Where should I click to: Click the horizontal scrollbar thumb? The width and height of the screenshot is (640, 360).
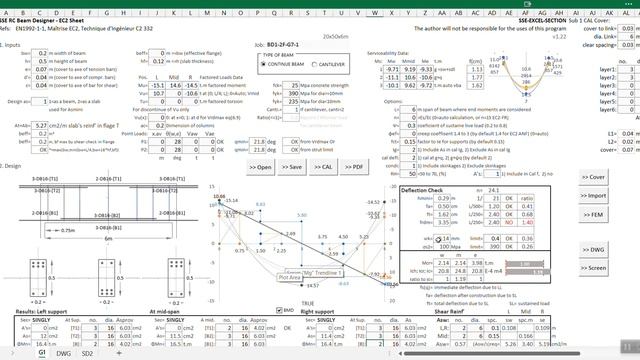(x=491, y=353)
